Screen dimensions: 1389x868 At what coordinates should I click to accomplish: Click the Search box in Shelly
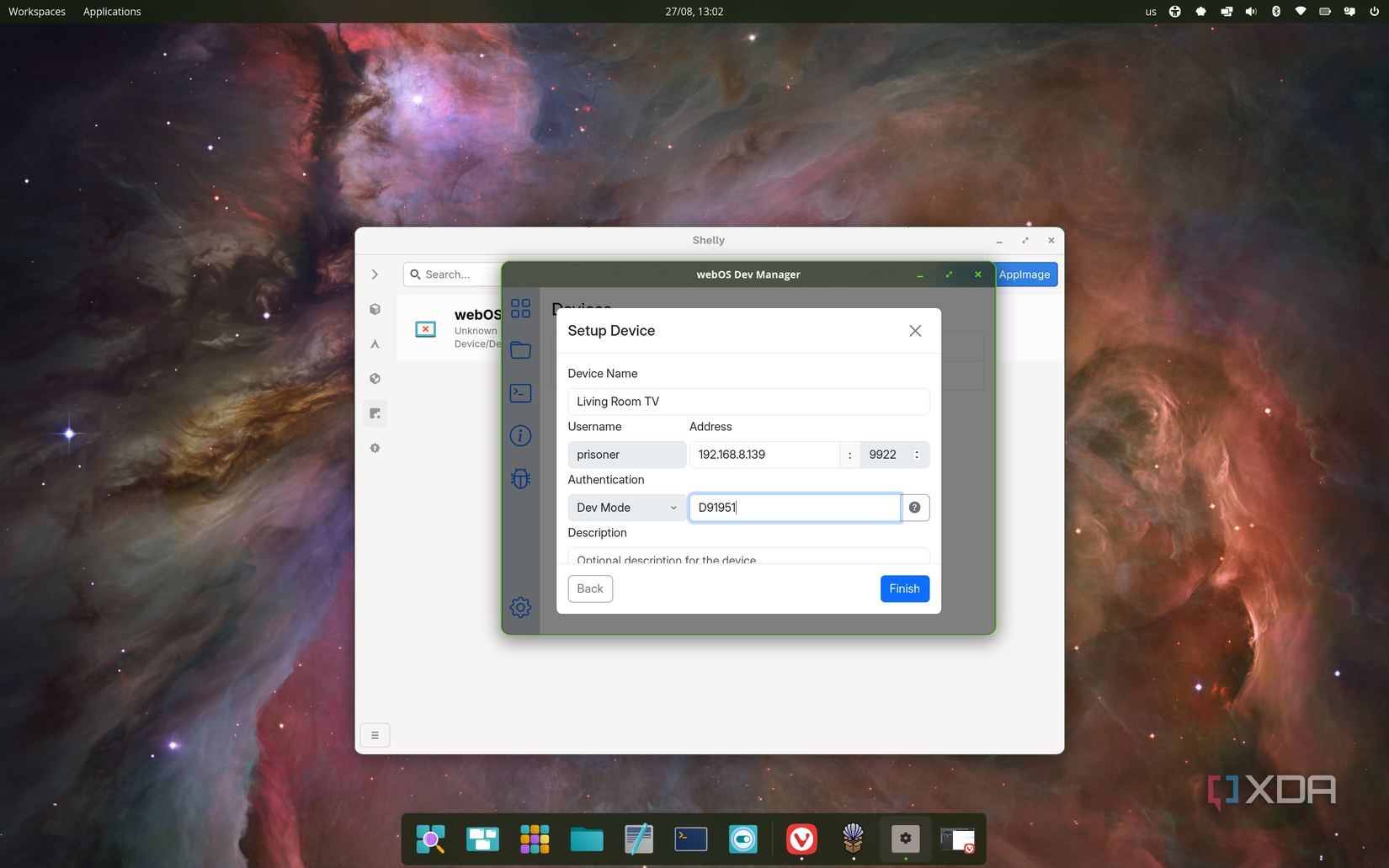click(x=453, y=274)
